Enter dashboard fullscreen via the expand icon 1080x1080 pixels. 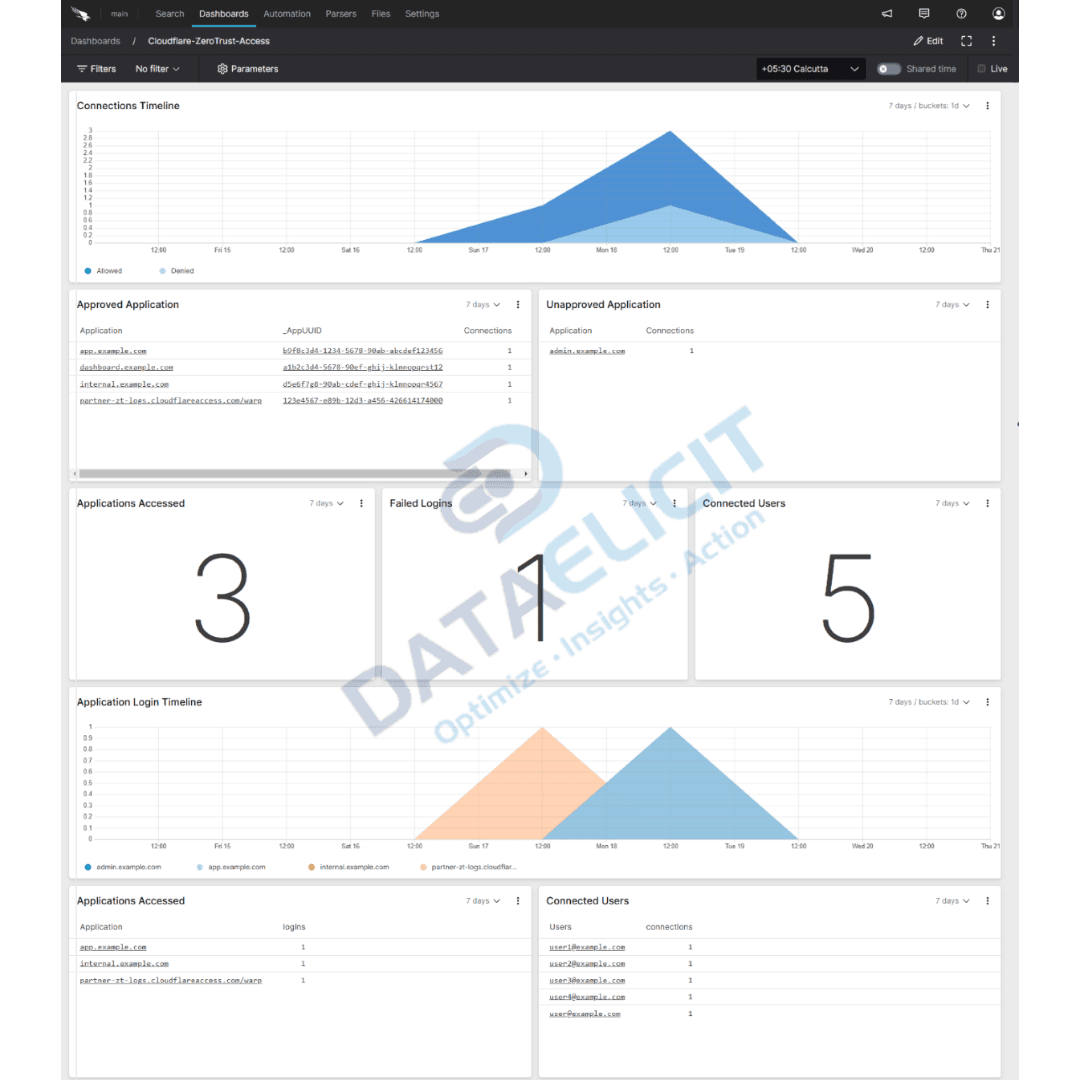click(966, 41)
